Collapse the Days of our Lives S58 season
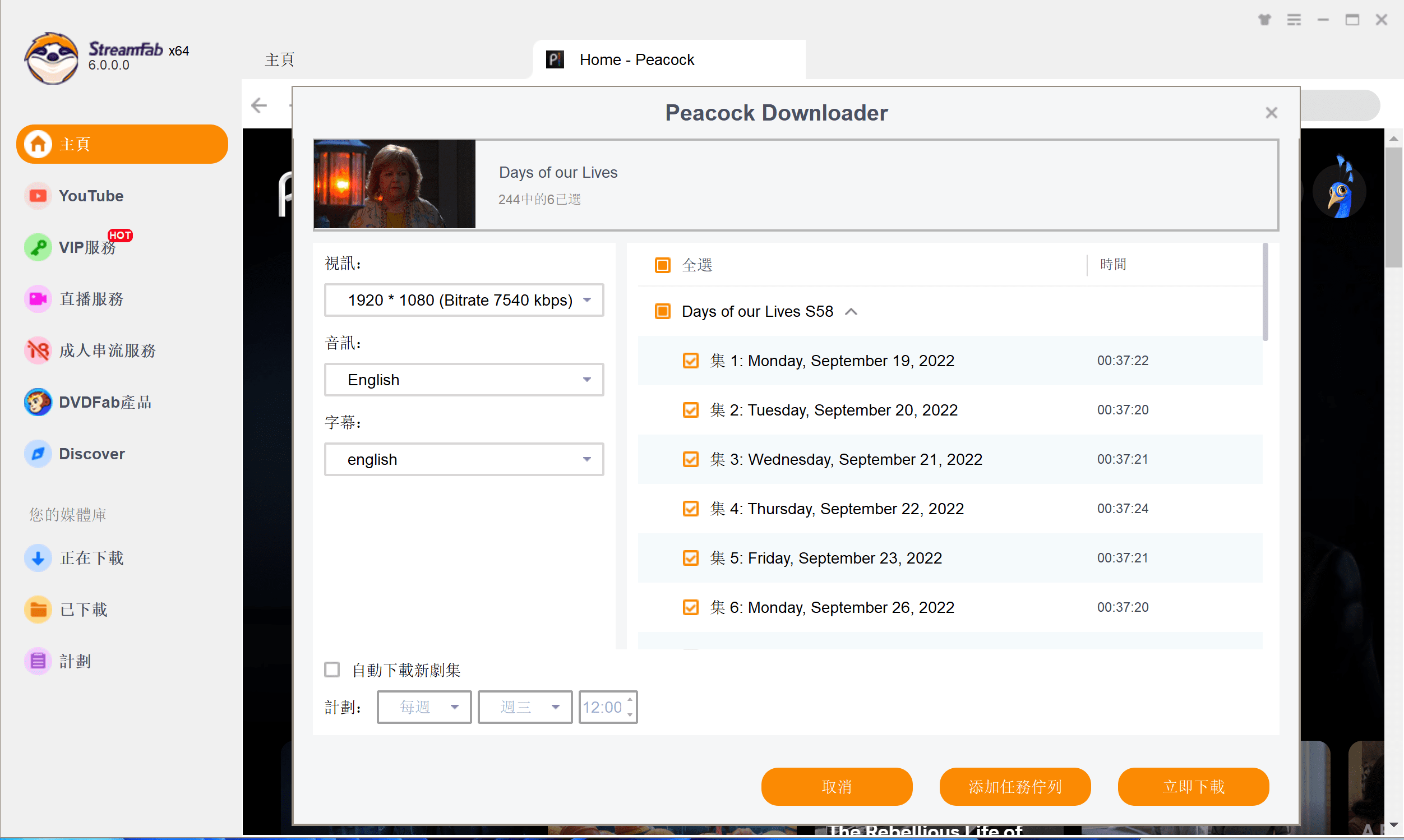Image resolution: width=1404 pixels, height=840 pixels. (851, 312)
